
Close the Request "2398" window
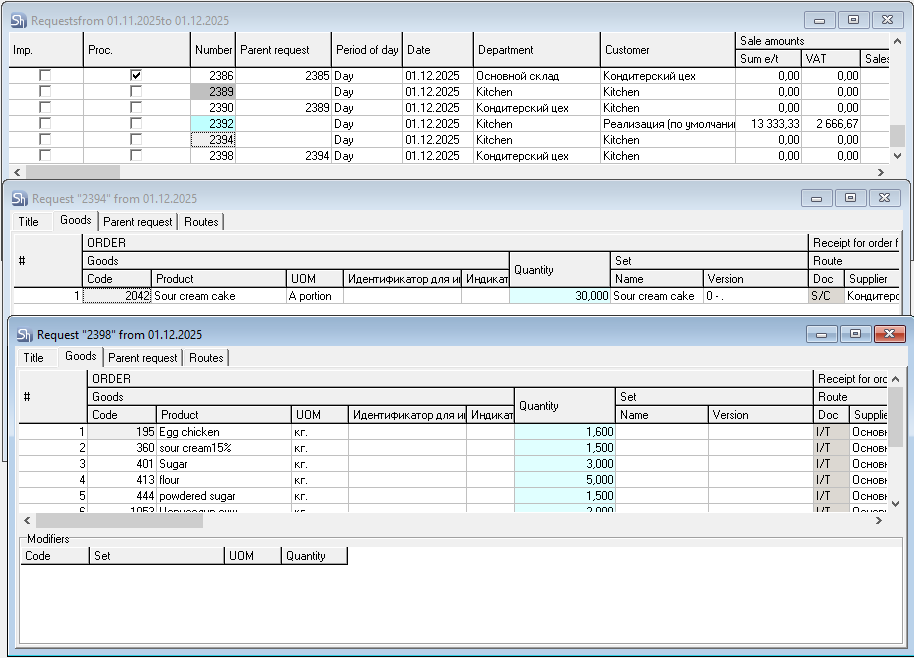tap(888, 334)
